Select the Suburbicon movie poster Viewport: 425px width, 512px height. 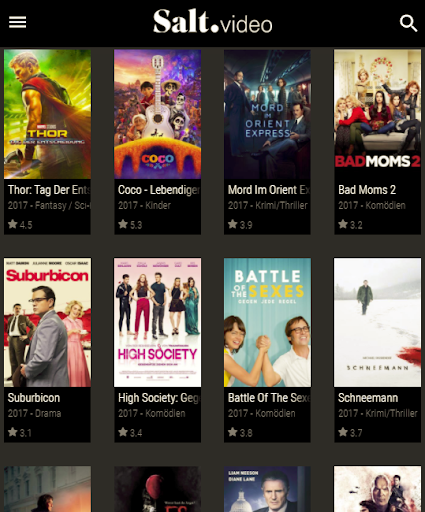[x=47, y=322]
